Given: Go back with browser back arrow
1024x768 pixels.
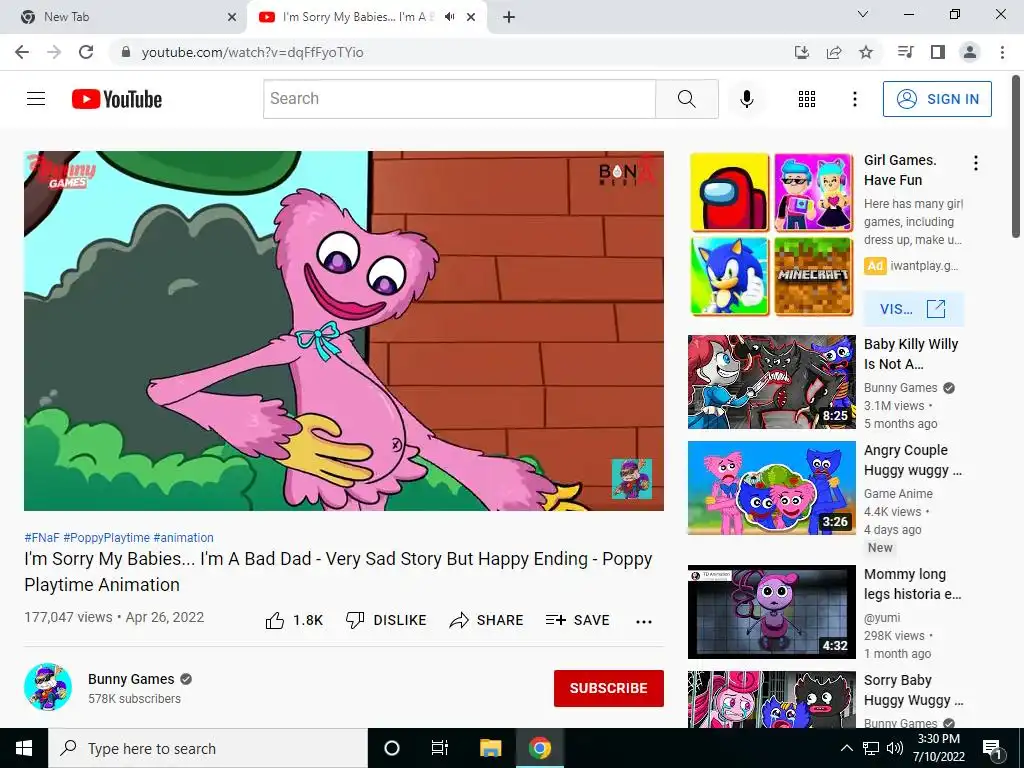Looking at the screenshot, I should (x=22, y=52).
